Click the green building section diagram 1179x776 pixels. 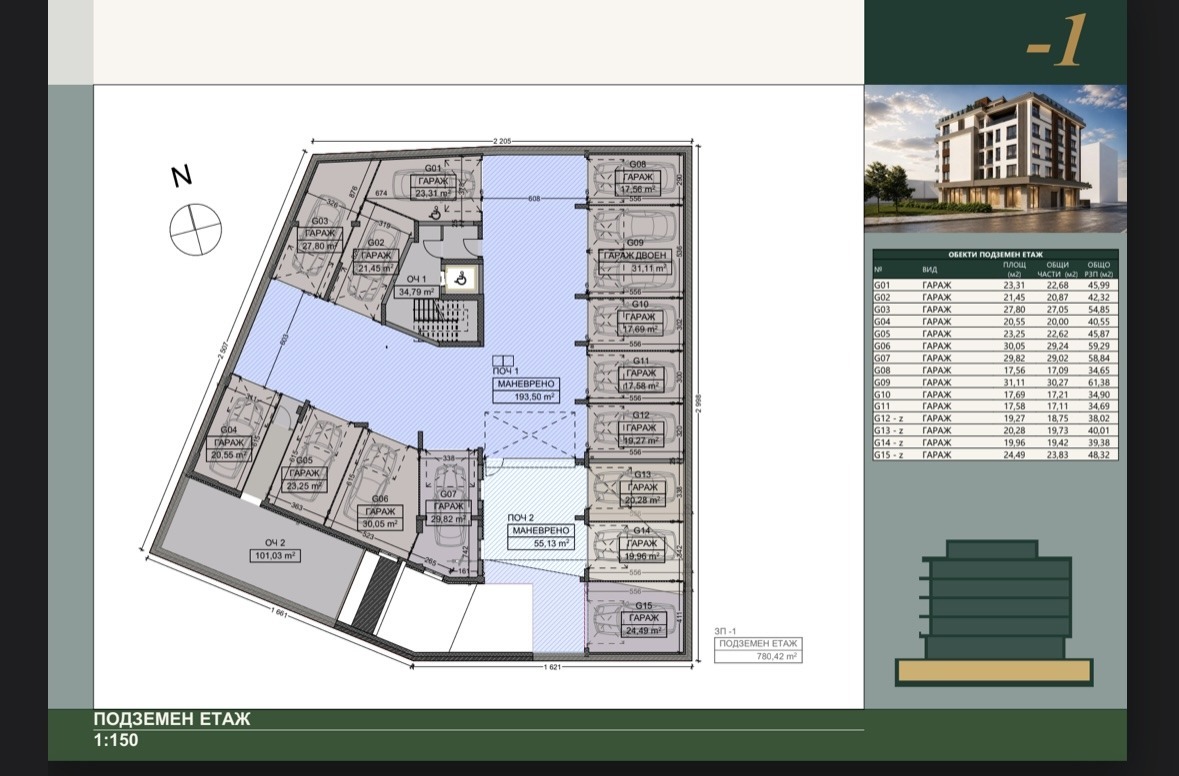pyautogui.click(x=994, y=613)
